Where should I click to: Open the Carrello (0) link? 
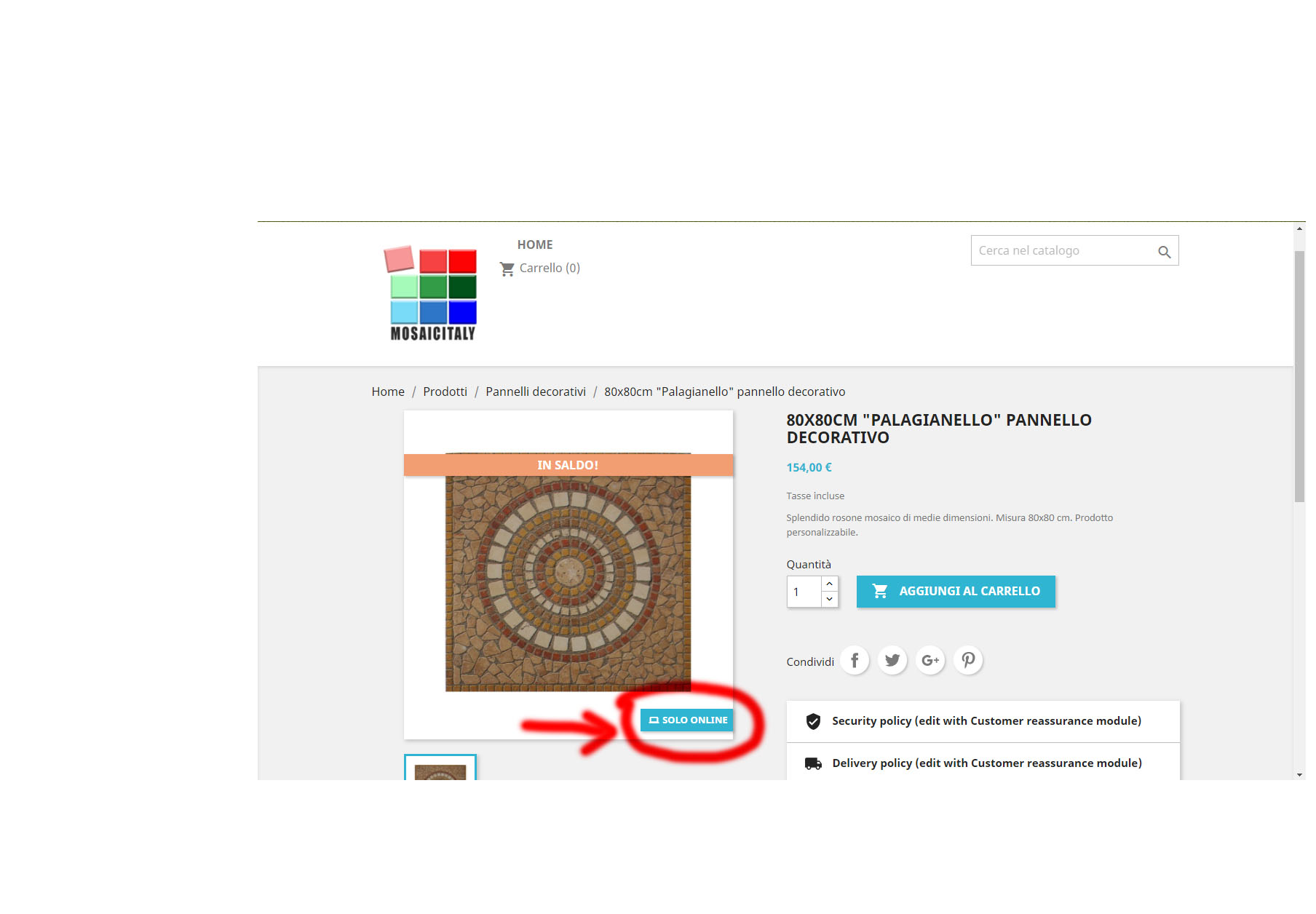(540, 269)
